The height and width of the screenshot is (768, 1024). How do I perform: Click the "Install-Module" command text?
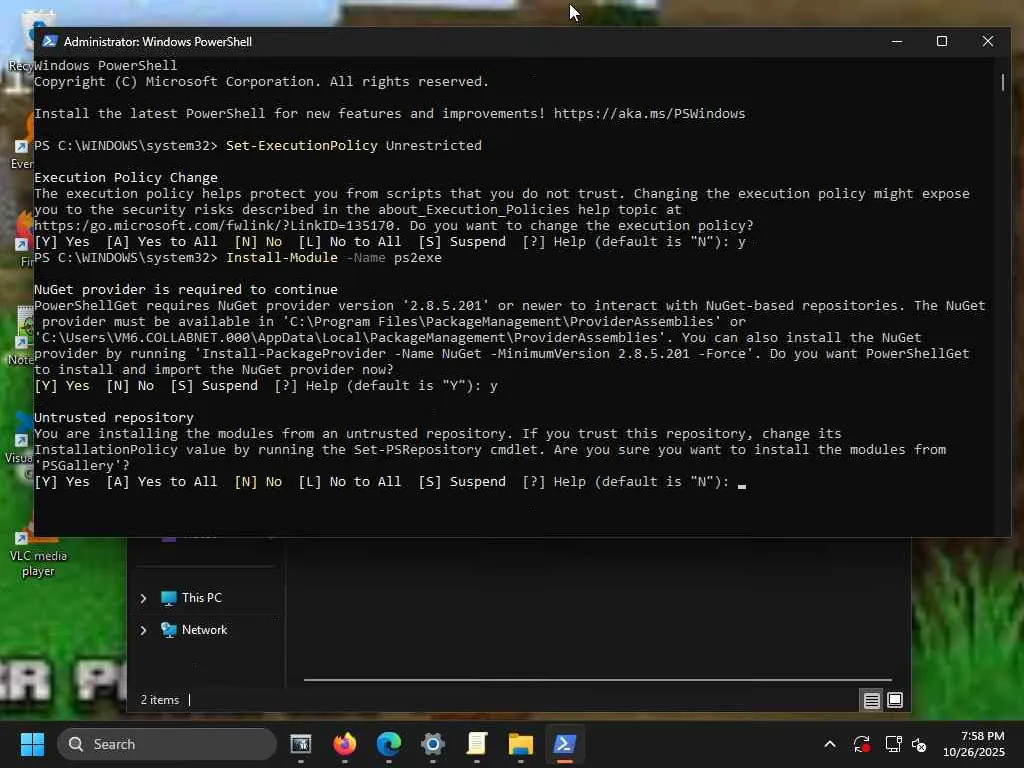point(282,257)
